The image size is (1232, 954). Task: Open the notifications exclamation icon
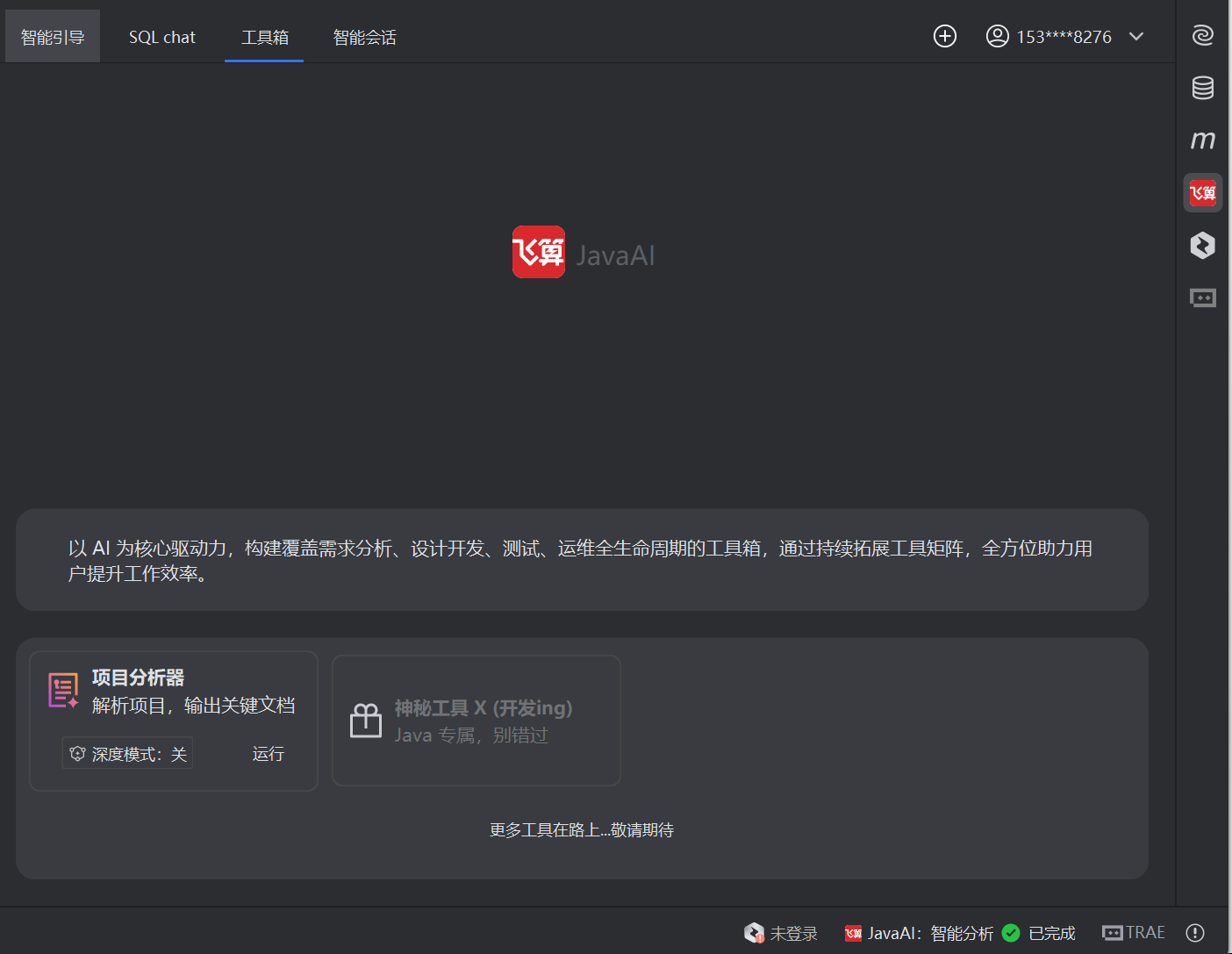pos(1195,933)
